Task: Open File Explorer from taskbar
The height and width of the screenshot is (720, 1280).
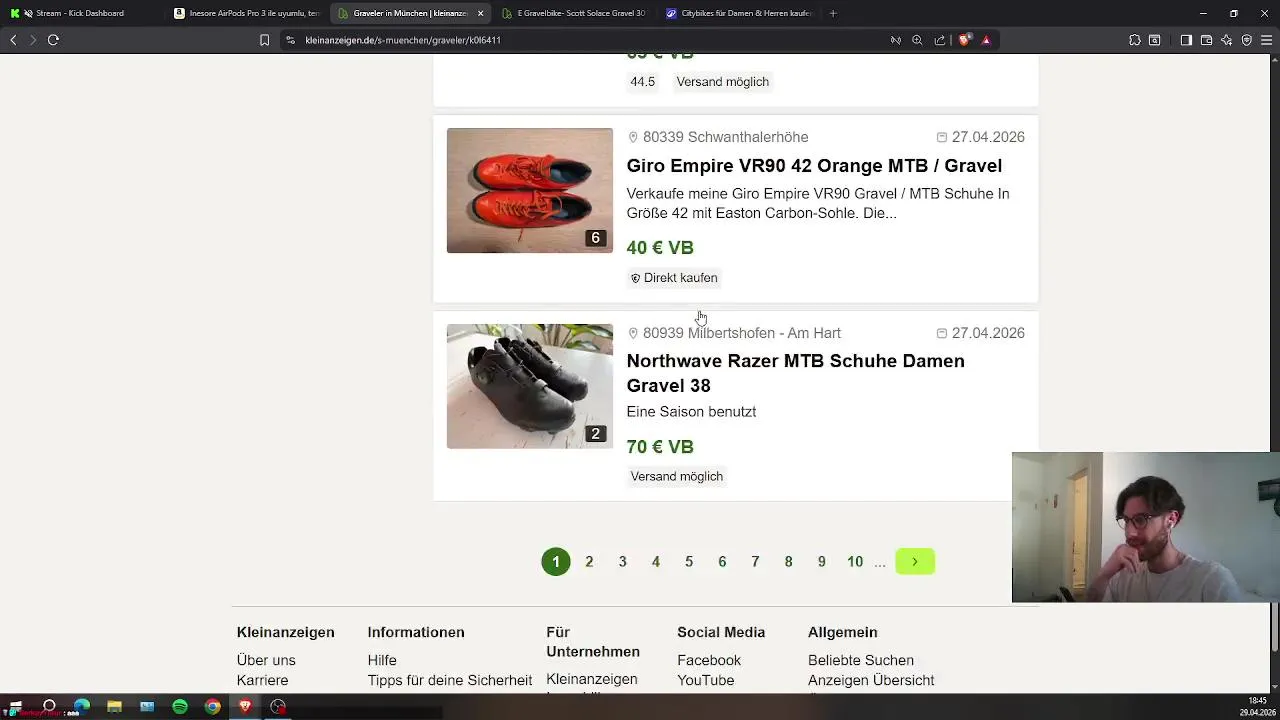Action: click(x=114, y=706)
